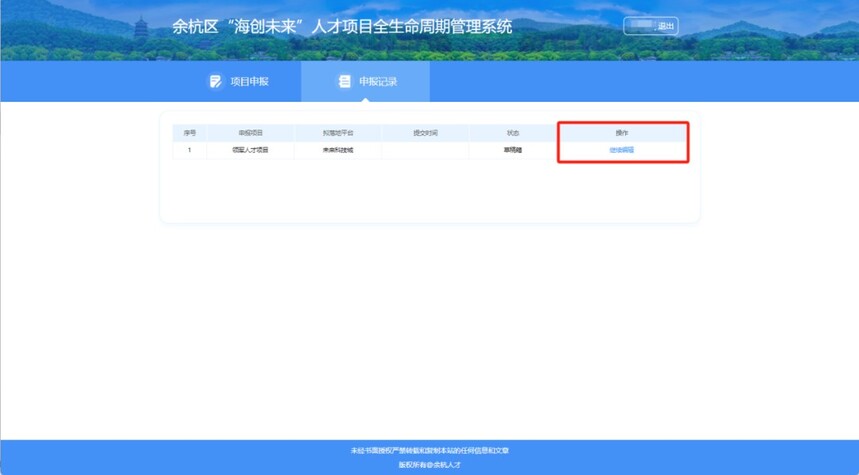859x475 pixels.
Task: Click the 版权所有@余杭人才 footer text
Action: (430, 465)
